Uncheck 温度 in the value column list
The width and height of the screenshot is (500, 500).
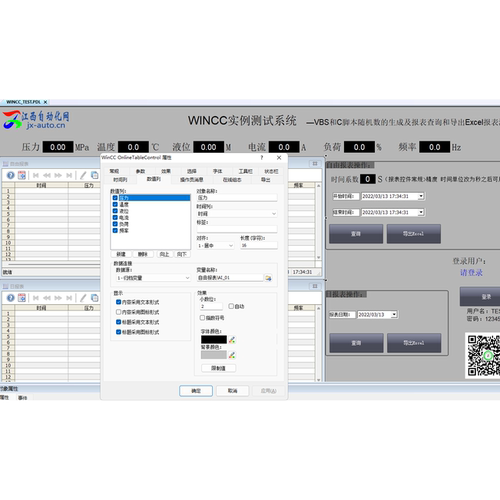pyautogui.click(x=115, y=204)
